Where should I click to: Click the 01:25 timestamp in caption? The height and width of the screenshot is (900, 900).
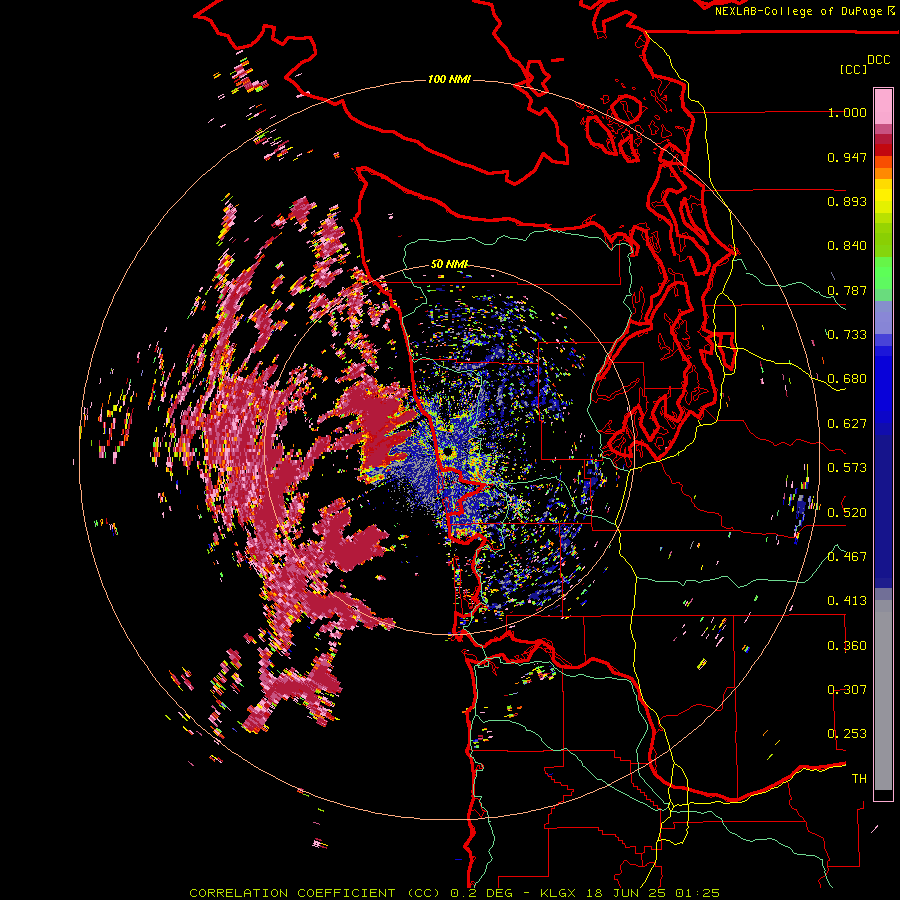pos(697,893)
